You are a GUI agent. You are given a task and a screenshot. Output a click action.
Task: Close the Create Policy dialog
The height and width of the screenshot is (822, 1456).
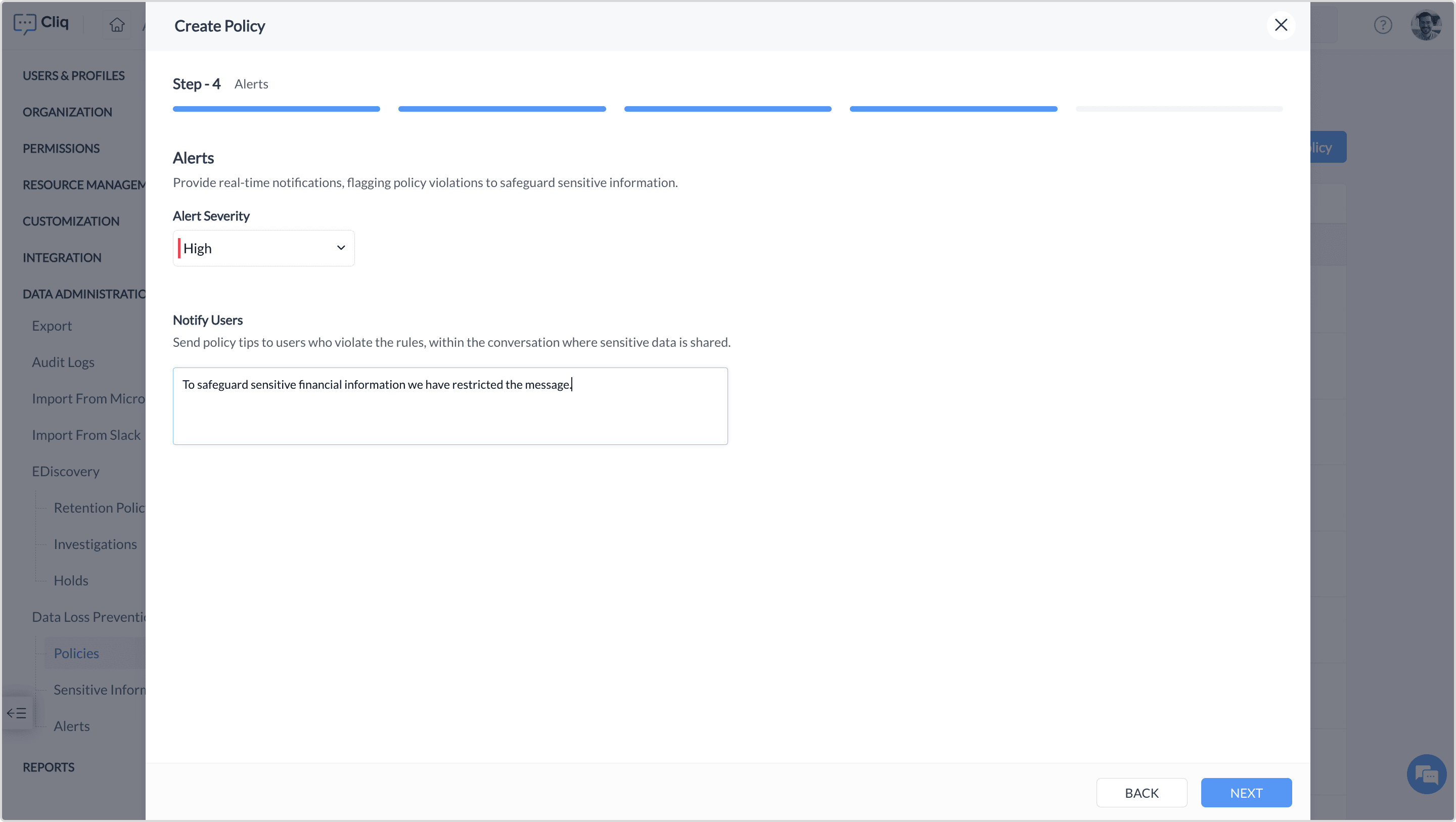pyautogui.click(x=1281, y=25)
